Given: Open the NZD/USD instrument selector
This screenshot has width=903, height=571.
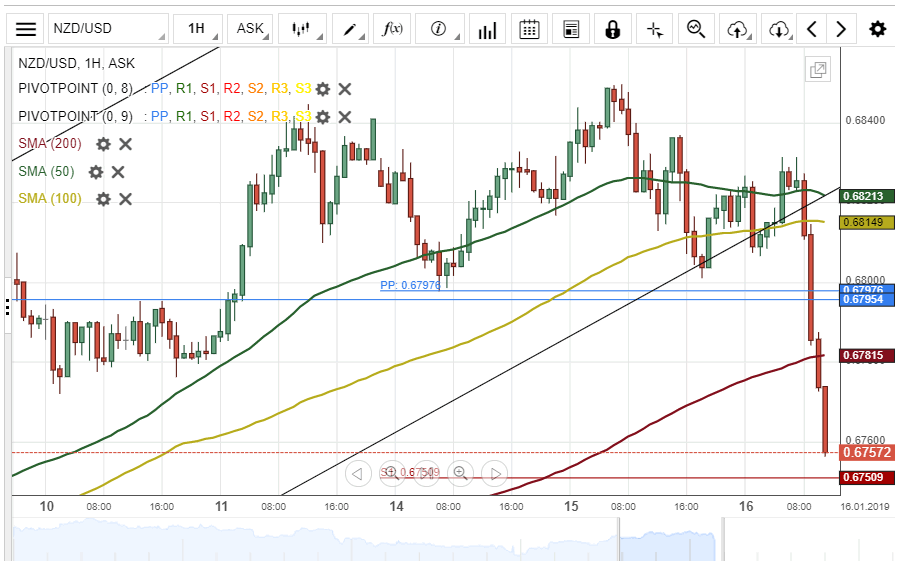Looking at the screenshot, I should (108, 29).
